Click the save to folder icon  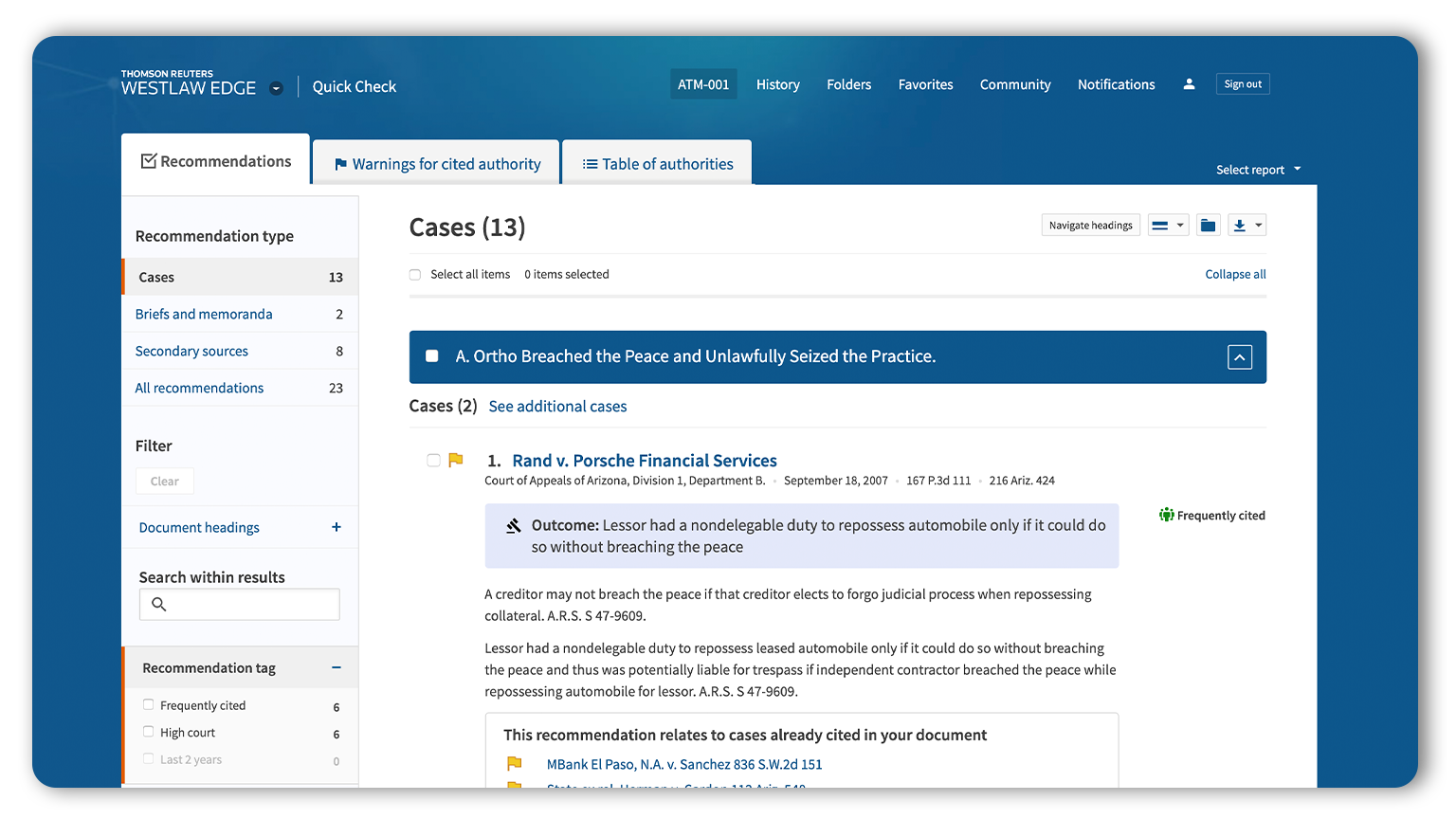tap(1208, 226)
